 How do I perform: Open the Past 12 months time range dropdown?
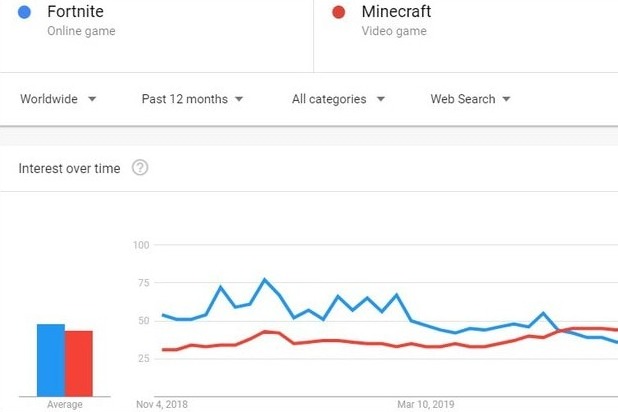tap(192, 99)
